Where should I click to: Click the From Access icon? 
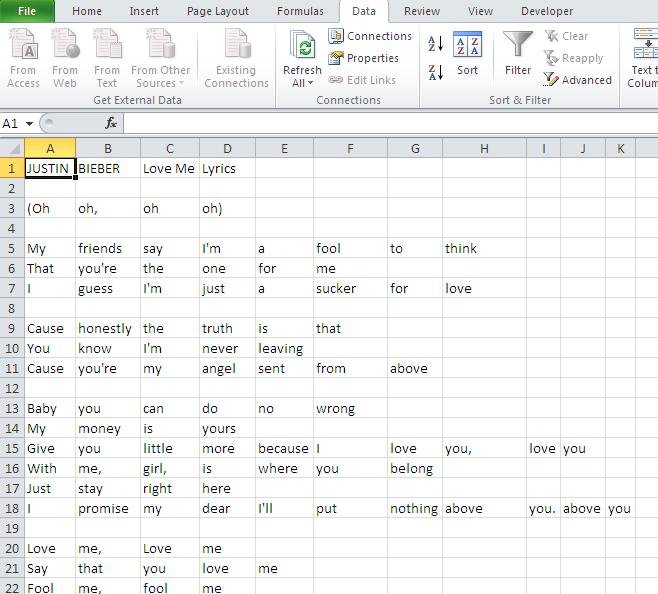(24, 58)
